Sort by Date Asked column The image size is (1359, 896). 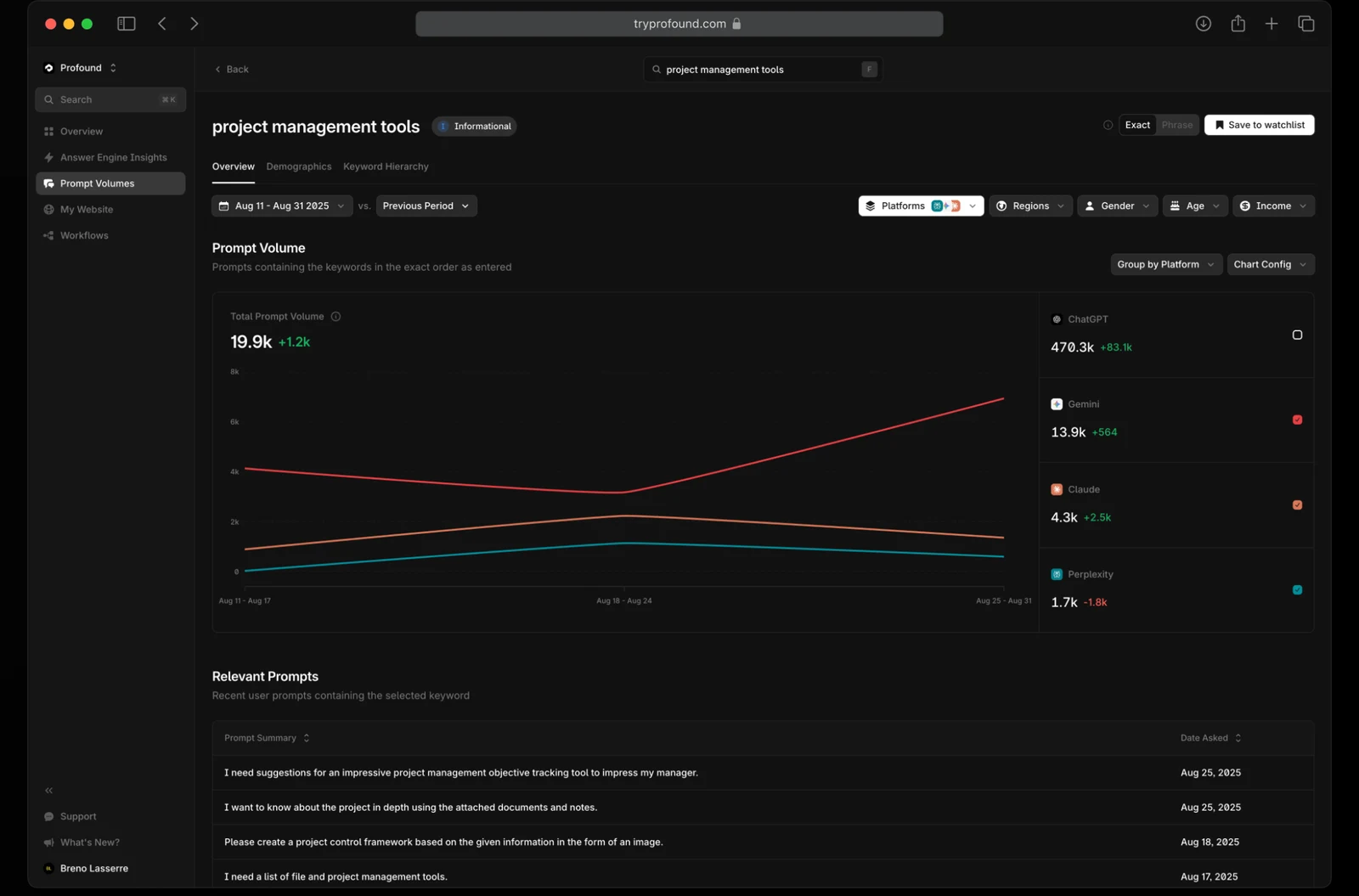point(1210,738)
